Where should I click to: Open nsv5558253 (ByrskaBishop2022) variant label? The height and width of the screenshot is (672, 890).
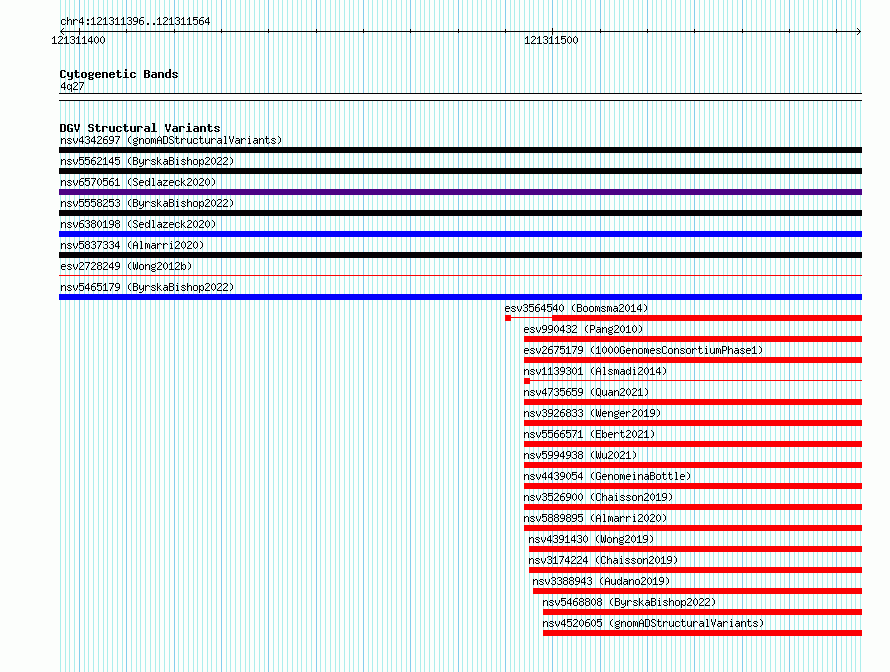147,203
